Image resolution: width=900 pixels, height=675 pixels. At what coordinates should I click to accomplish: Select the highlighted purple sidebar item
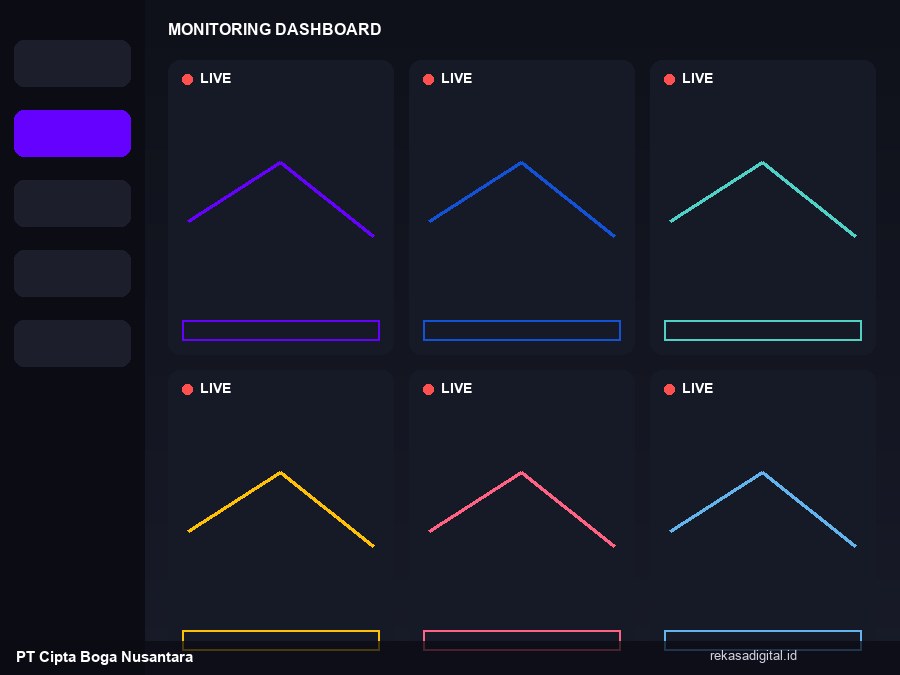[72, 133]
